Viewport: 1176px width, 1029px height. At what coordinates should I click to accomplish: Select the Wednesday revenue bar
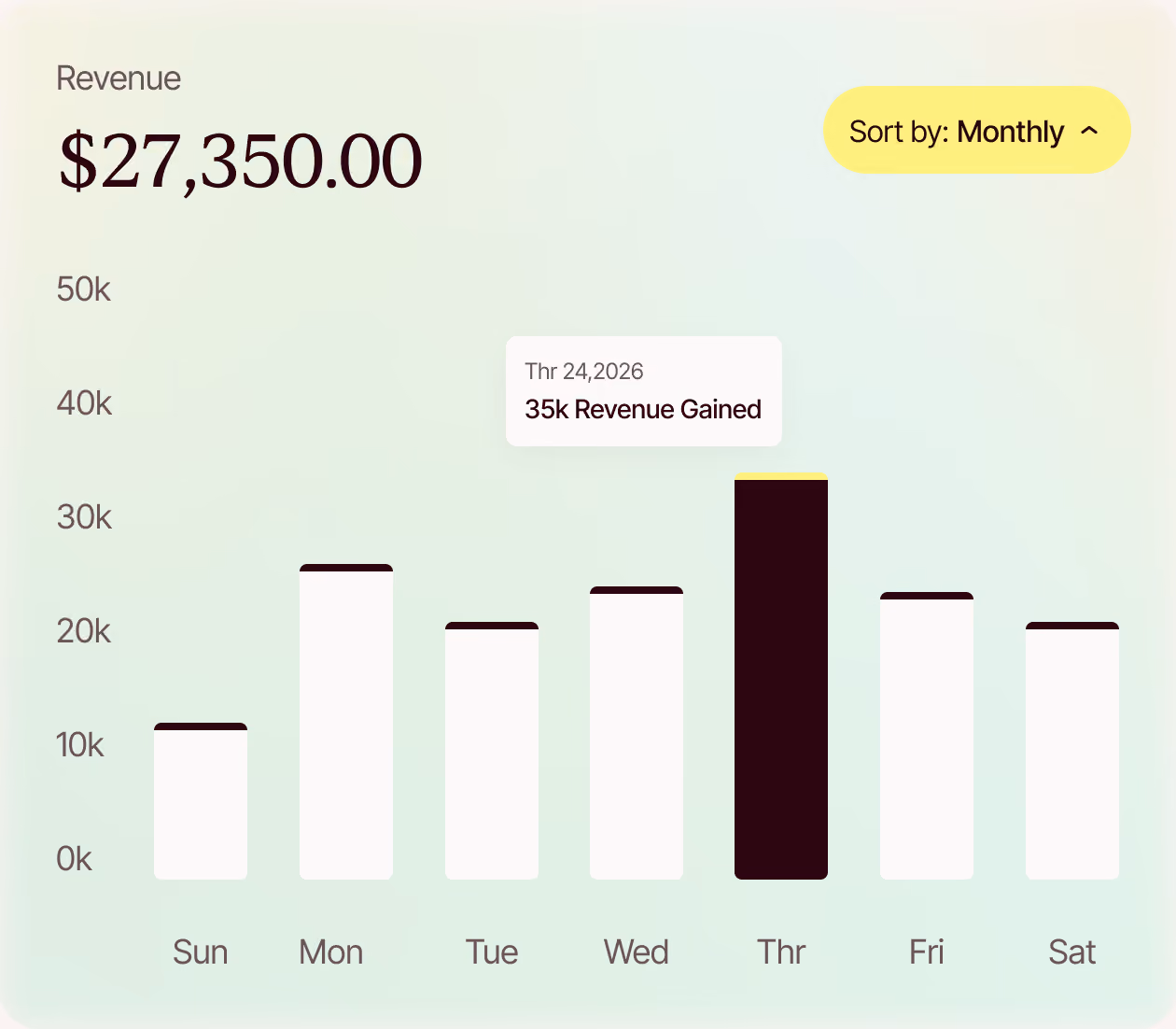(x=637, y=732)
